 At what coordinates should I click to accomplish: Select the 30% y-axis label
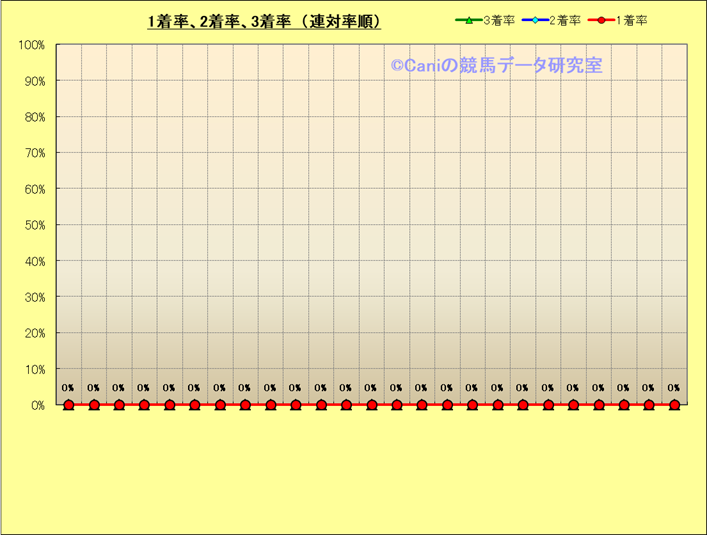[33, 297]
